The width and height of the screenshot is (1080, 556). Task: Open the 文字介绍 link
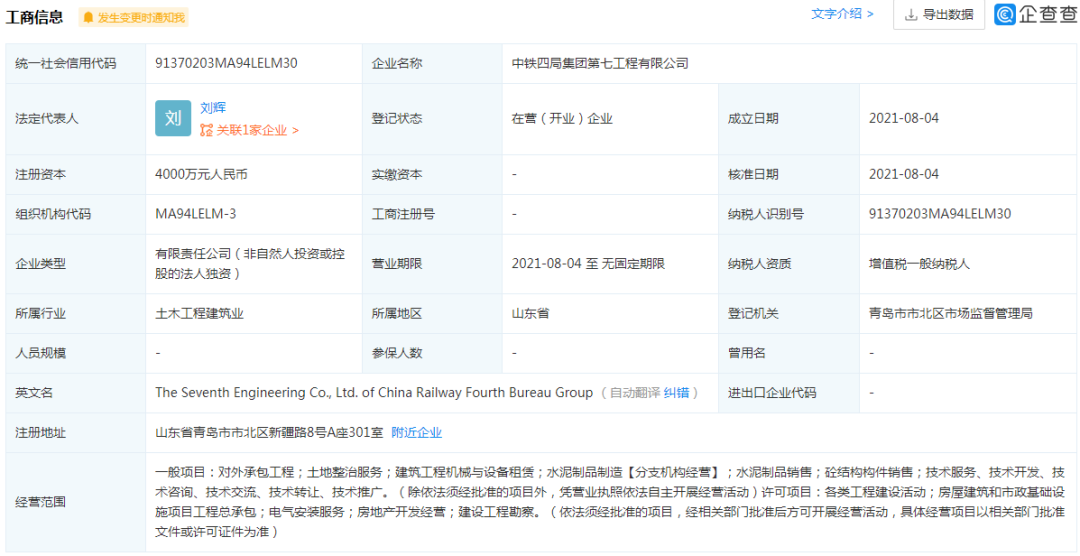click(x=842, y=14)
